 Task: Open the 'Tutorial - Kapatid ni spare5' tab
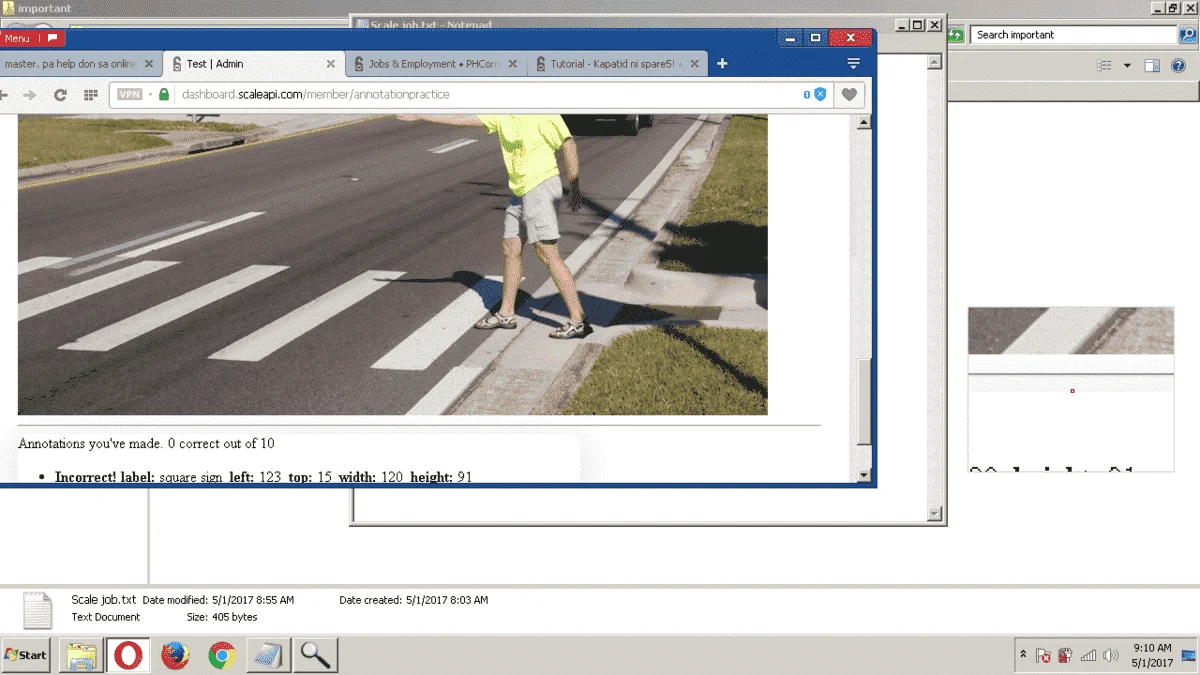point(617,64)
